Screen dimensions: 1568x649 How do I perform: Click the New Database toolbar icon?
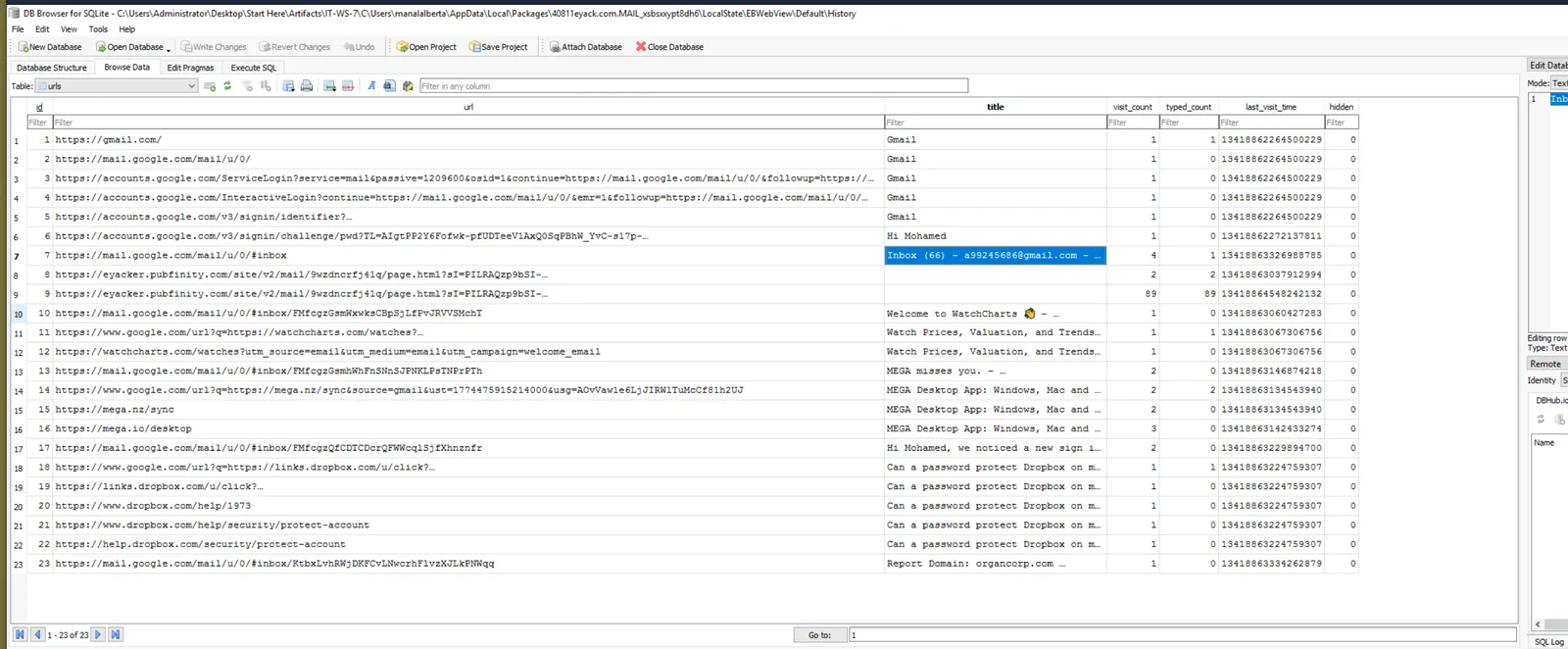click(23, 47)
